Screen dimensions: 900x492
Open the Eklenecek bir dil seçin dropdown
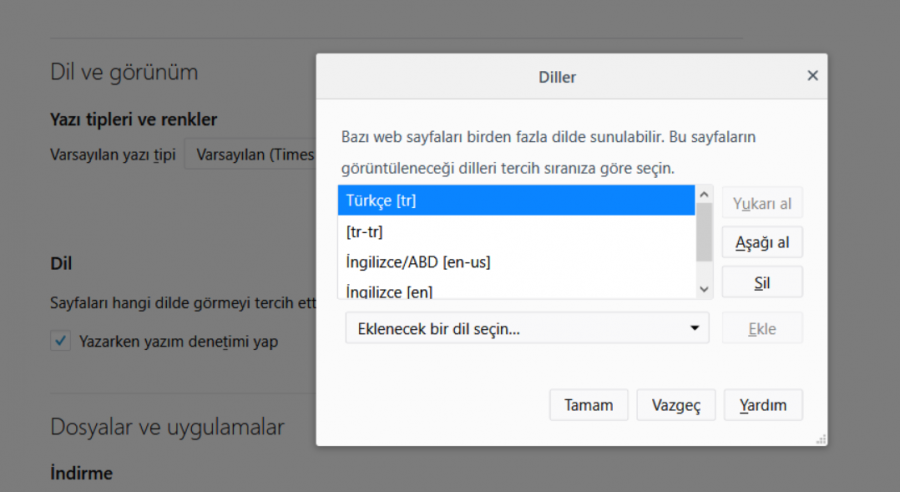coord(526,328)
